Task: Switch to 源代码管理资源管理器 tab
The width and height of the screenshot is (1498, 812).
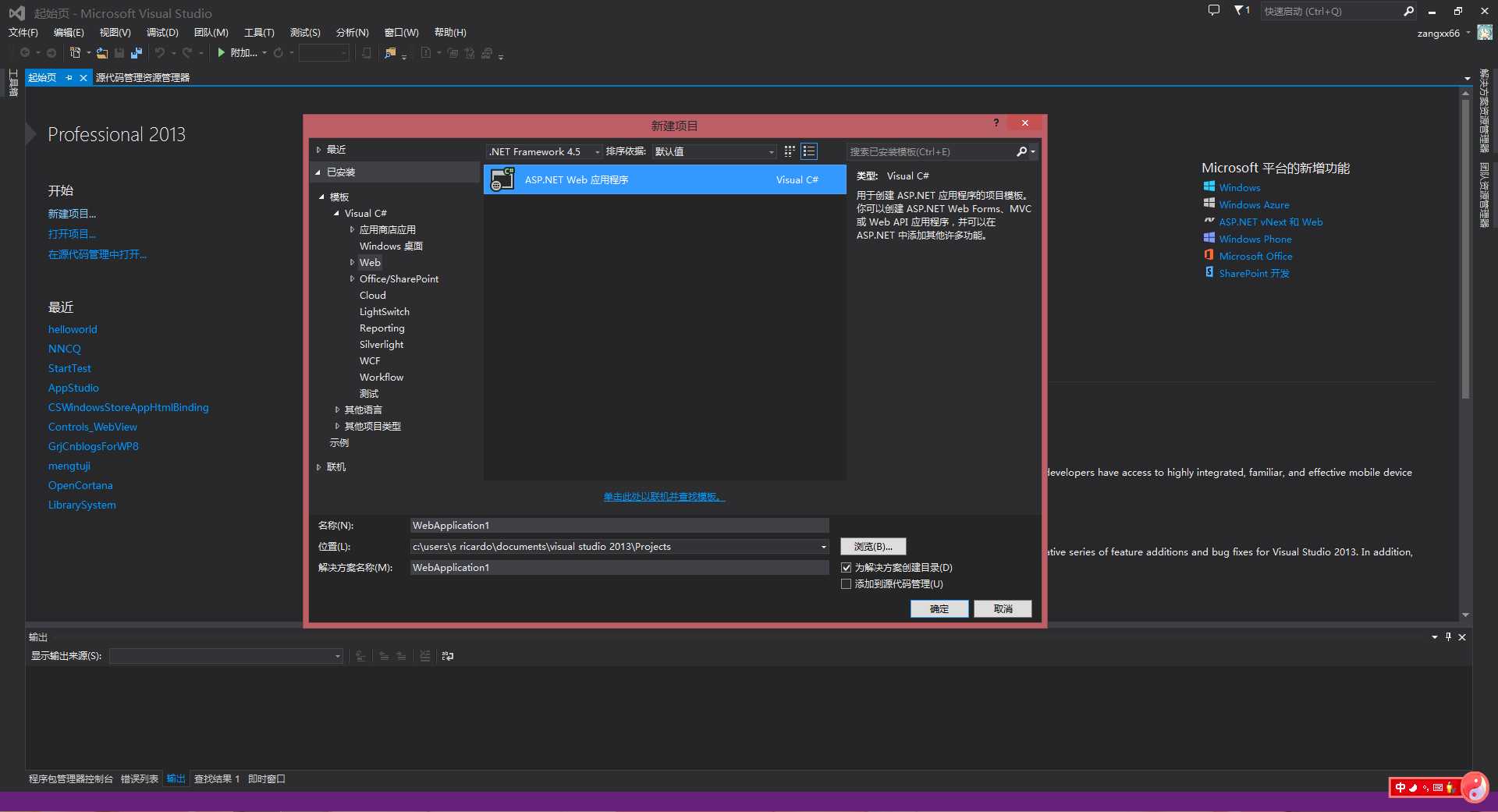Action: tap(143, 77)
